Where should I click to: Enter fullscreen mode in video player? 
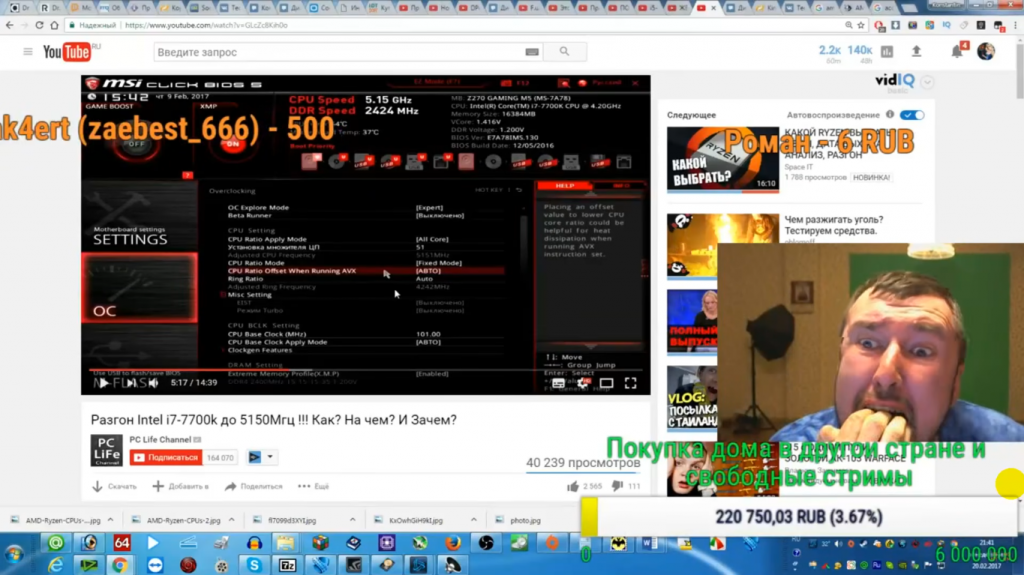(630, 382)
